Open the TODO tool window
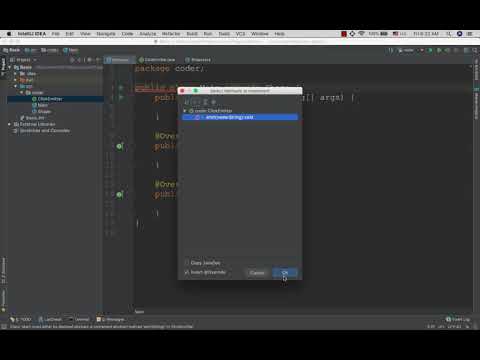 (x=21, y=319)
